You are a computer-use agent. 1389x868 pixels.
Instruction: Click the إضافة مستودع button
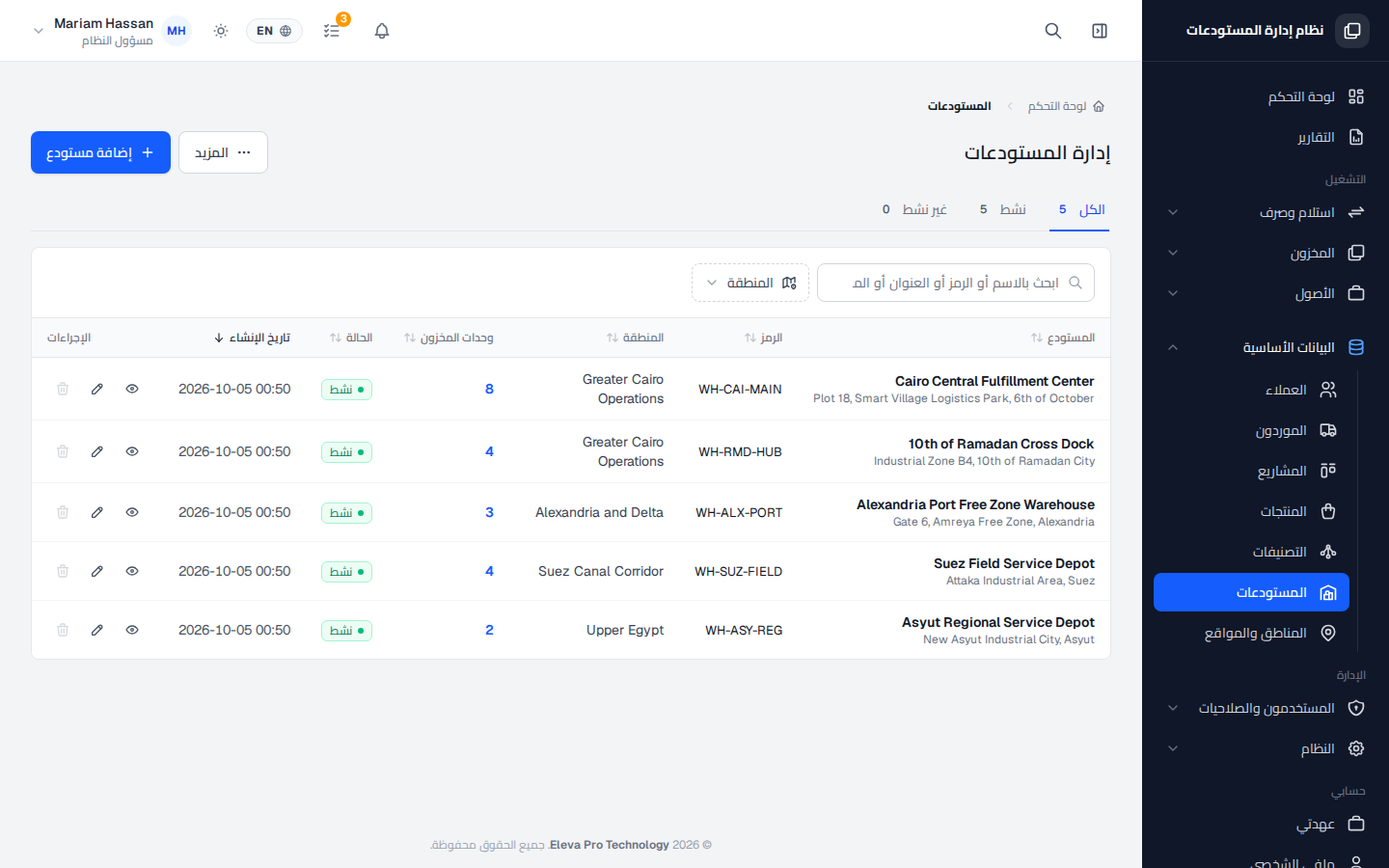(x=100, y=152)
